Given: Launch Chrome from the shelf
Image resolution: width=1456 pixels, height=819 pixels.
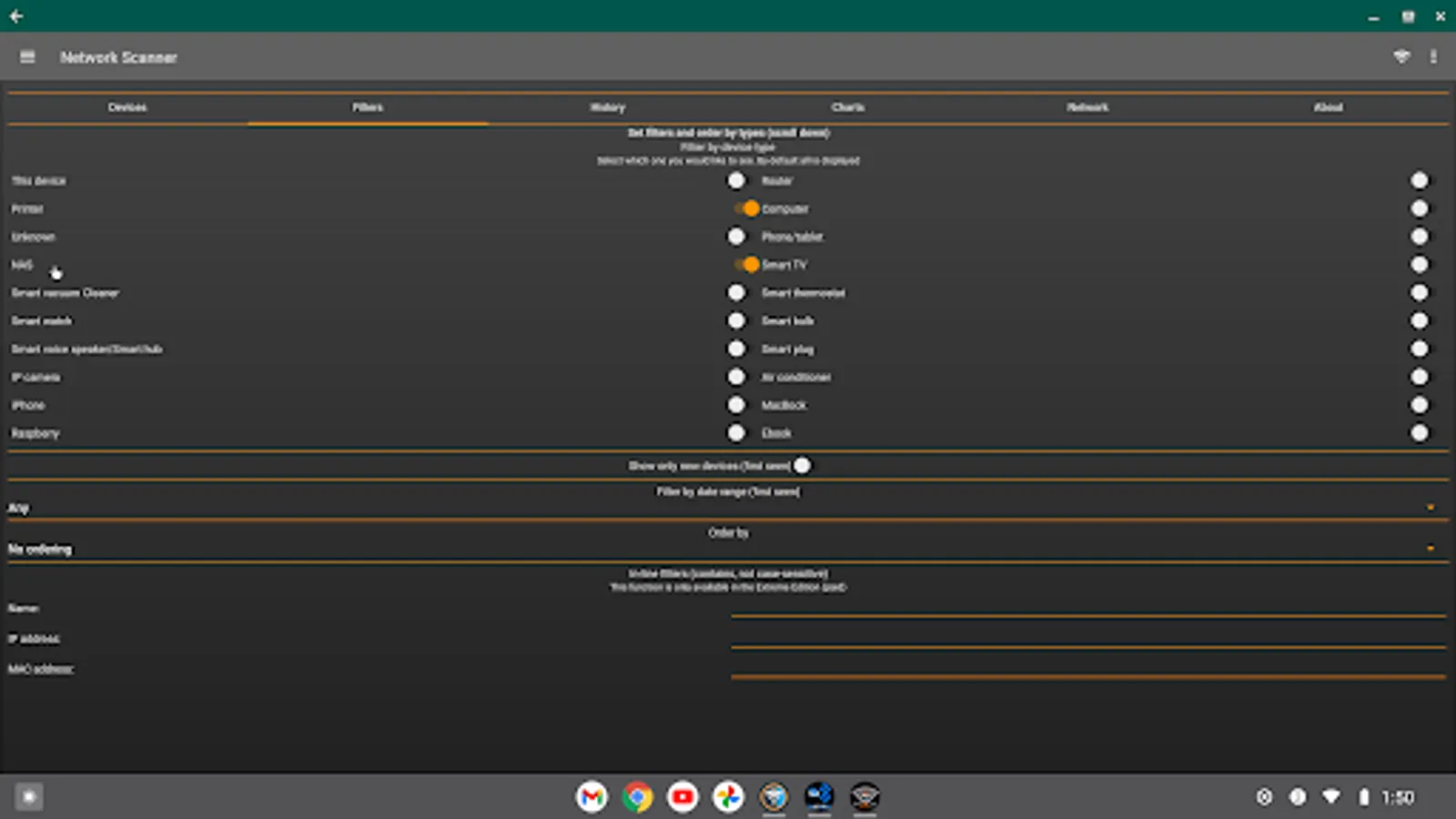Looking at the screenshot, I should (637, 797).
